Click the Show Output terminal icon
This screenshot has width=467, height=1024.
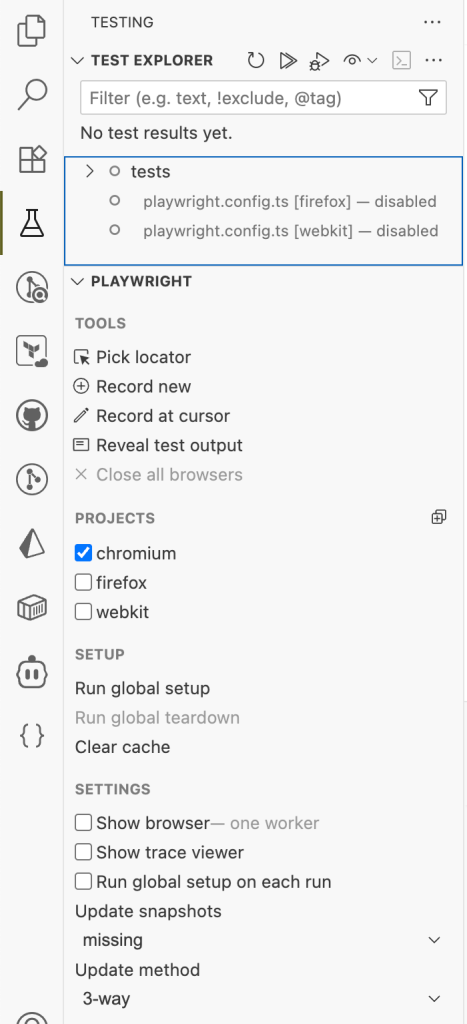click(401, 61)
